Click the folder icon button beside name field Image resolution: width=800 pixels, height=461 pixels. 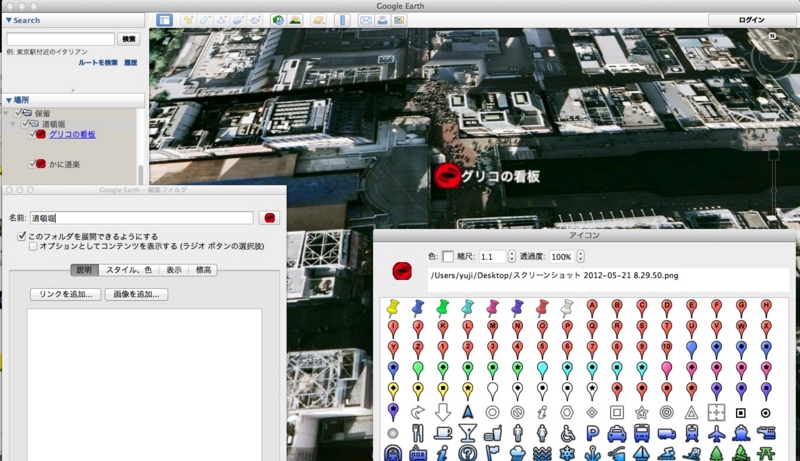(x=269, y=218)
